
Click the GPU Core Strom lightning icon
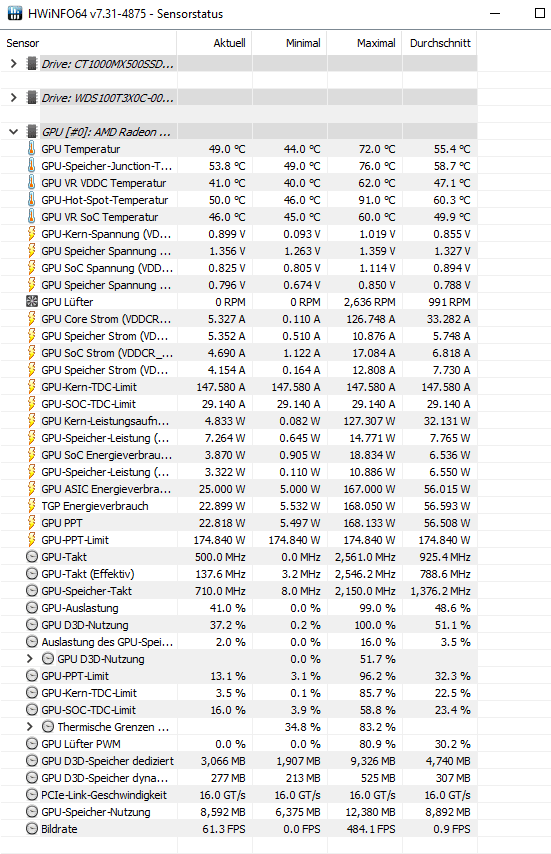click(32, 319)
